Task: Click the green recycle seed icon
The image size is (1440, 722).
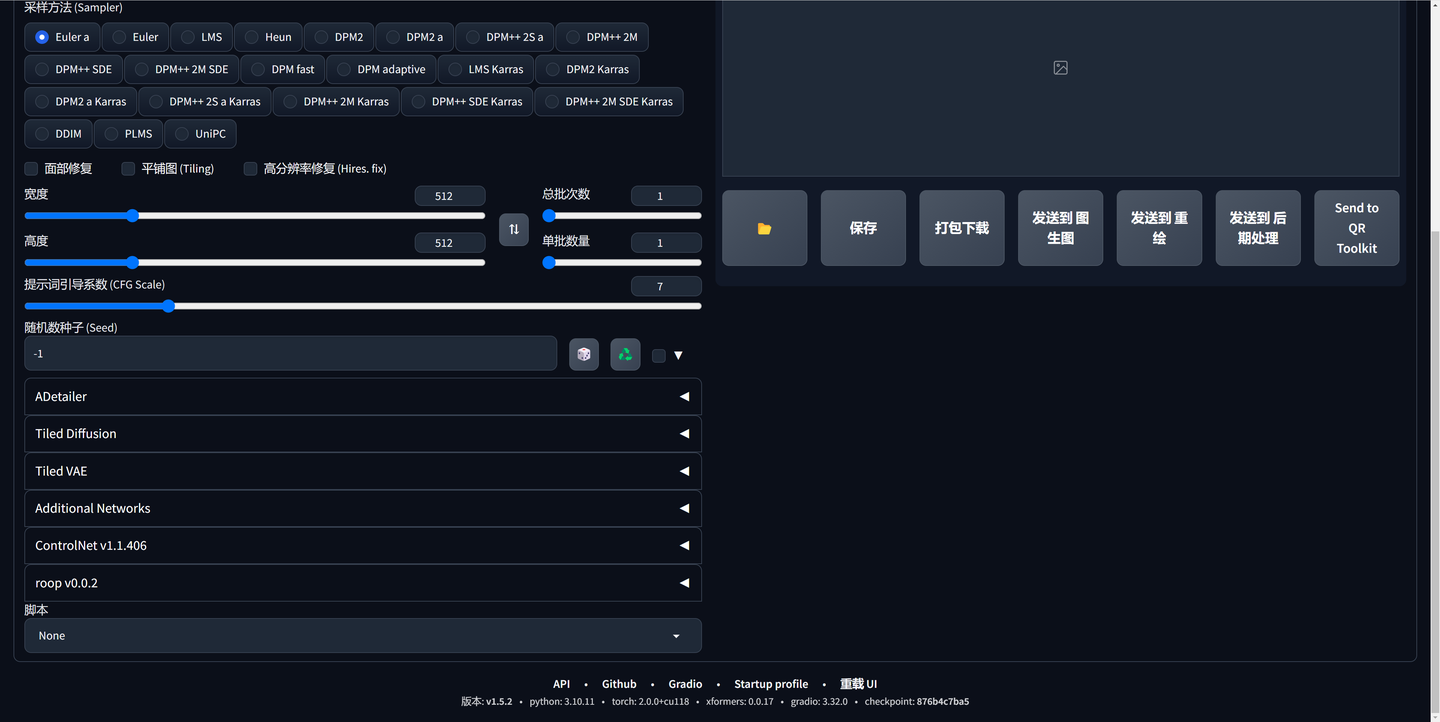Action: click(625, 354)
